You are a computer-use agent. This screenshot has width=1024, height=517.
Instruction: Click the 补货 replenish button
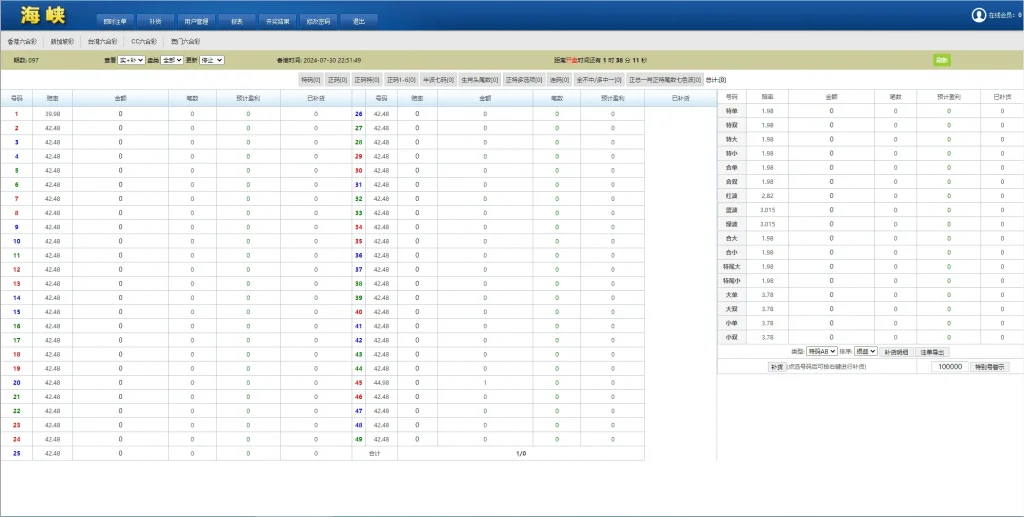[776, 367]
